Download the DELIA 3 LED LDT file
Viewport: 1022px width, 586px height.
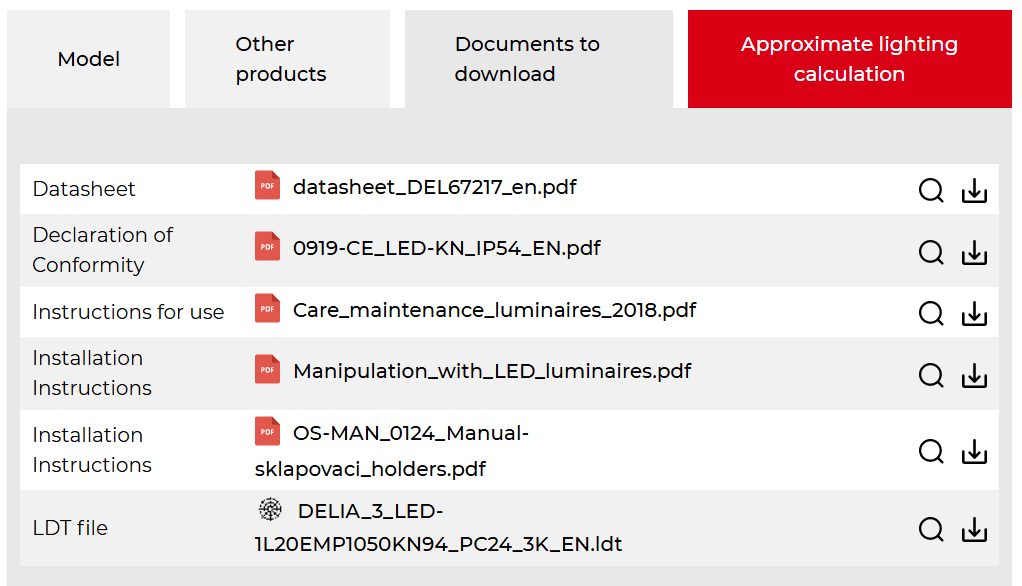click(x=974, y=529)
